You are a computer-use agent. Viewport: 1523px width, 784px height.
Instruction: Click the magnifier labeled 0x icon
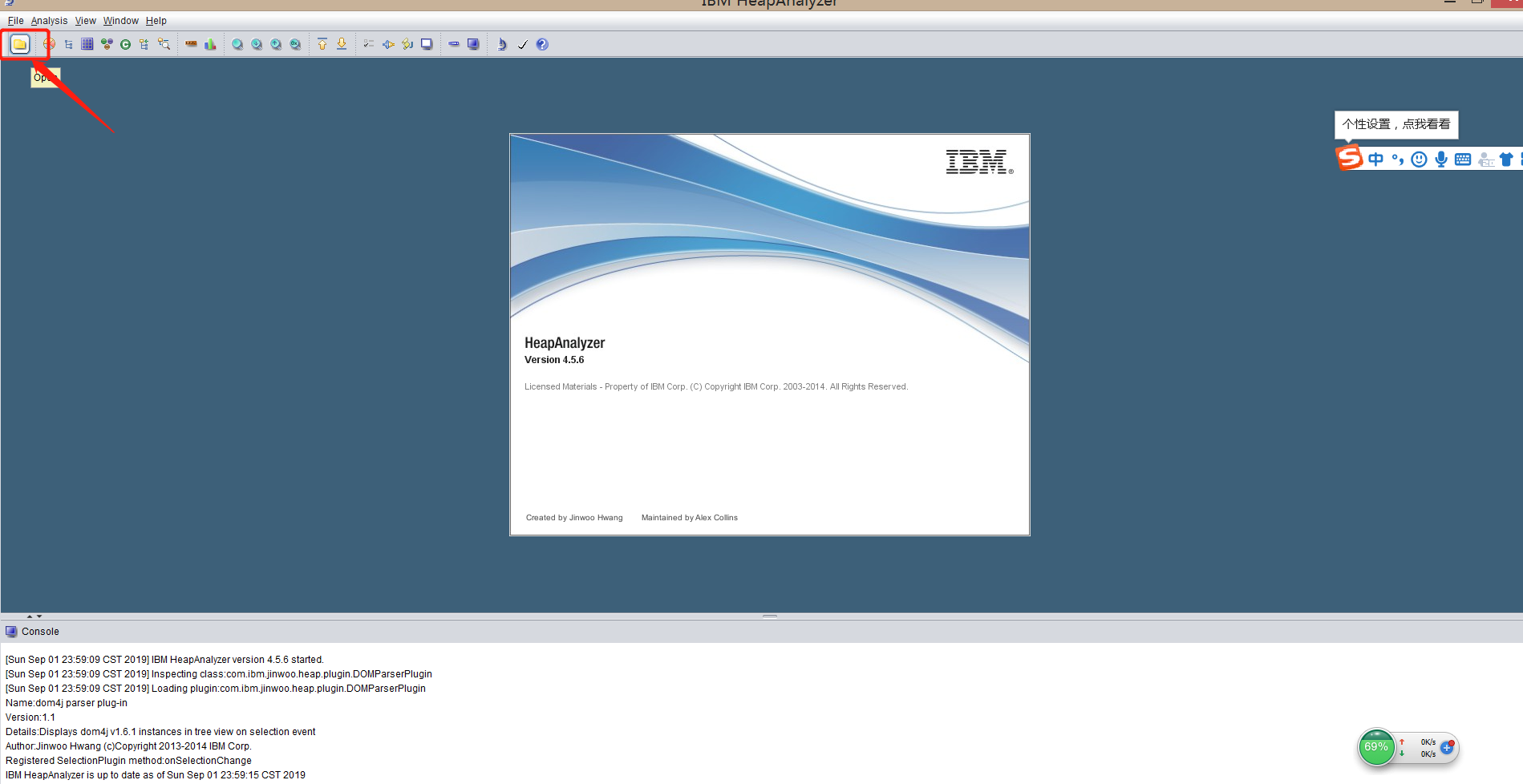pos(295,44)
